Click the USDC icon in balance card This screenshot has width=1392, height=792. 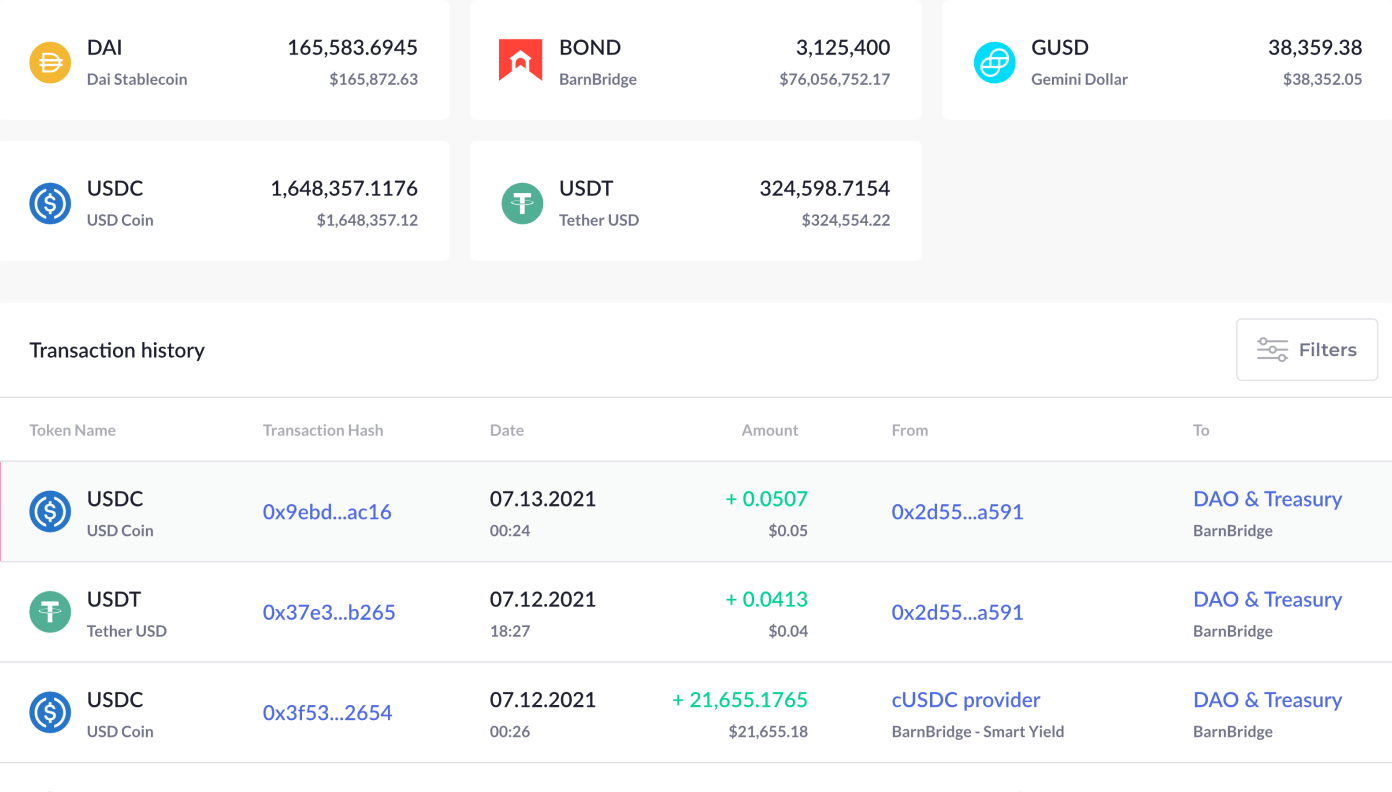(50, 203)
